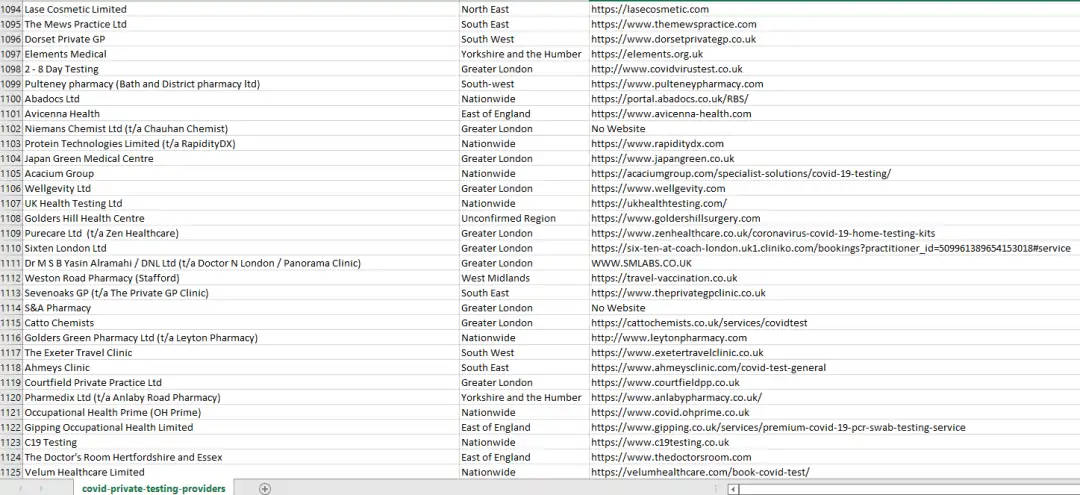Screen dimensions: 1080x495
Task: Open https://travel-vaccination.co.uk link
Action: 664,278
